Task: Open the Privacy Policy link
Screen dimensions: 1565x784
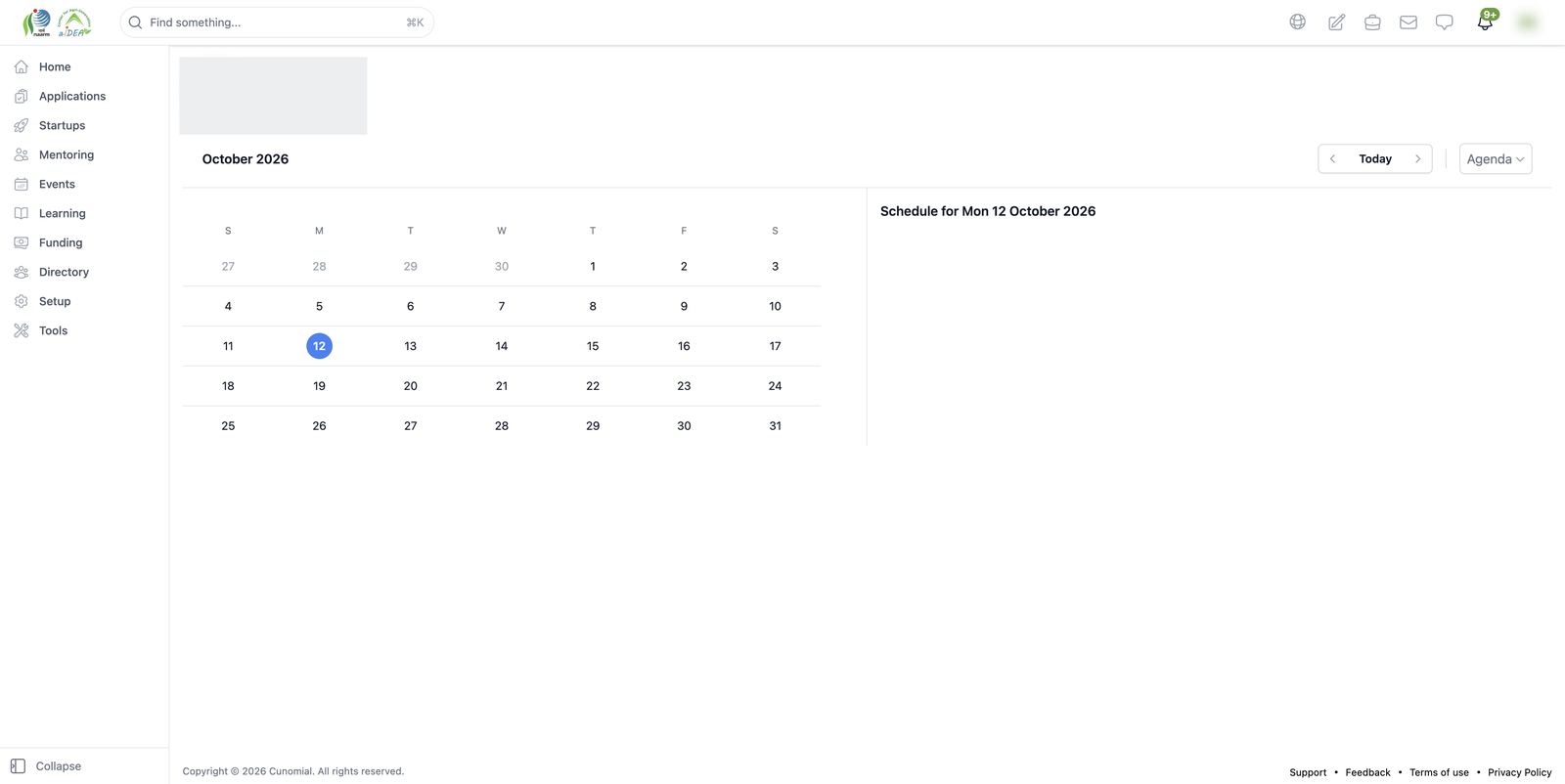Action: (1520, 772)
